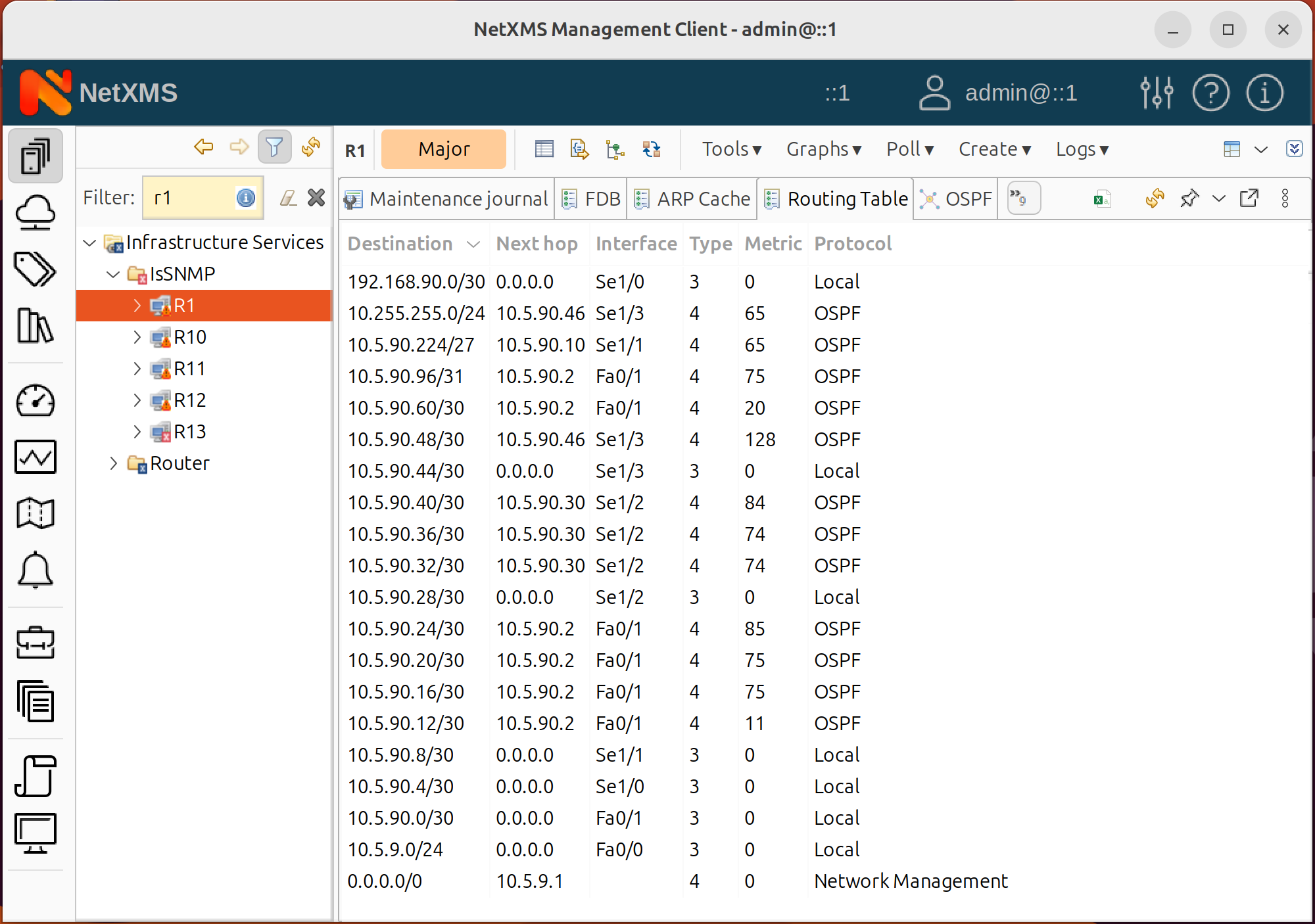Open the Reports documents sidebar icon
Viewport: 1315px width, 924px height.
pyautogui.click(x=36, y=701)
